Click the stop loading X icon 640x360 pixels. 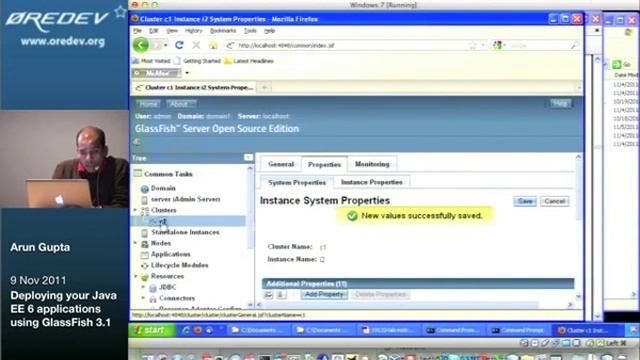[196, 45]
